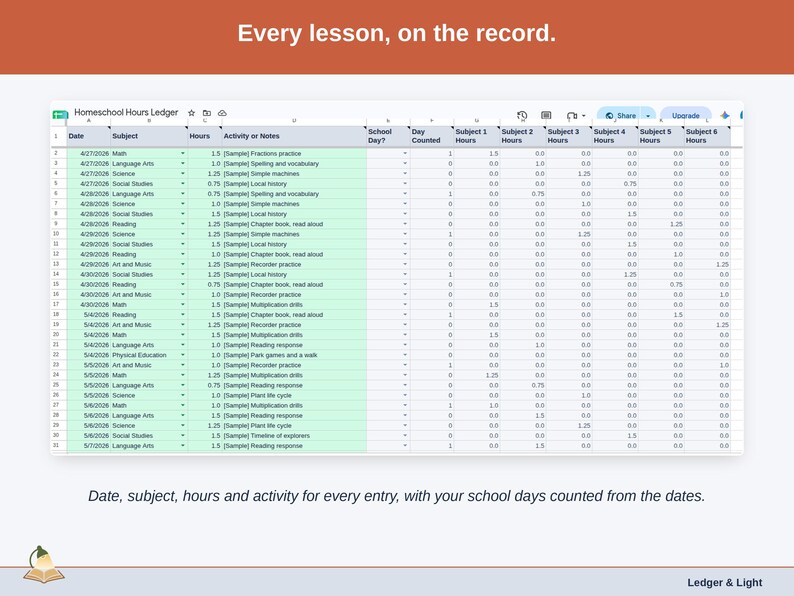Select the Activity or Notes header cell
This screenshot has height=596, width=794.
click(294, 136)
